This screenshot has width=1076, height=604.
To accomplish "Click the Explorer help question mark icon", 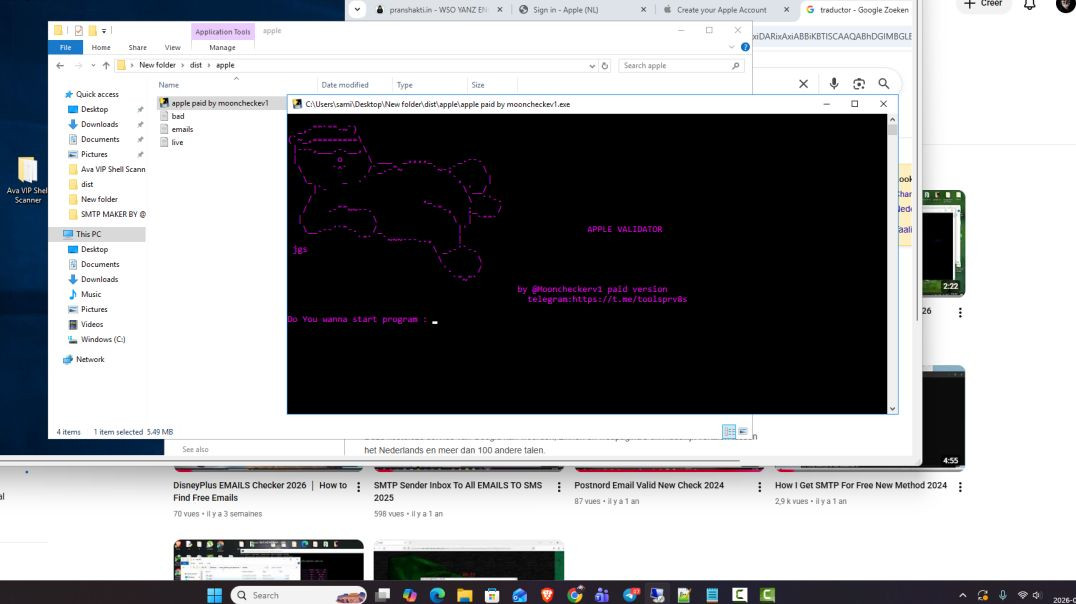I will pyautogui.click(x=745, y=47).
